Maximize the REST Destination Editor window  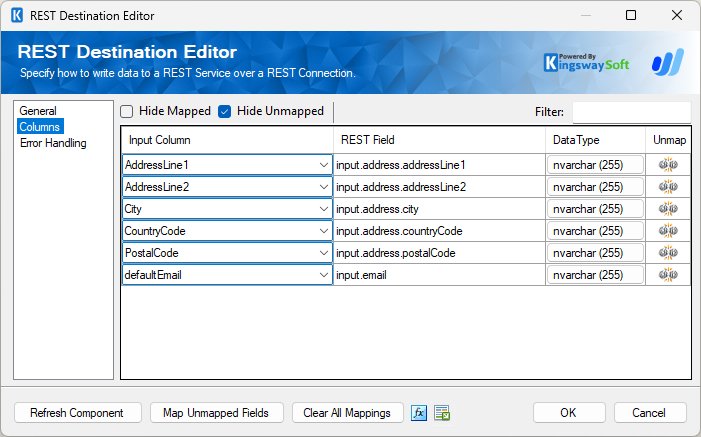coord(631,15)
